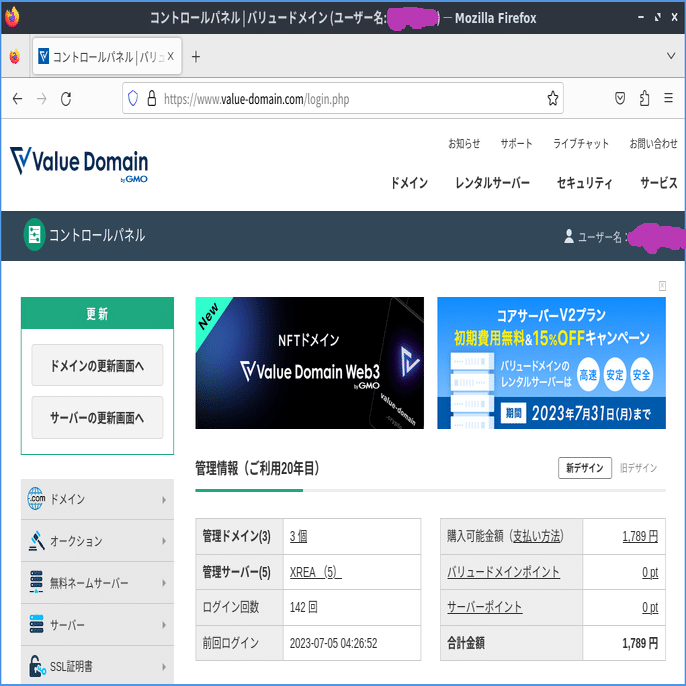Open the お問い合わせ link
Screen dimensions: 686x686
tap(653, 143)
